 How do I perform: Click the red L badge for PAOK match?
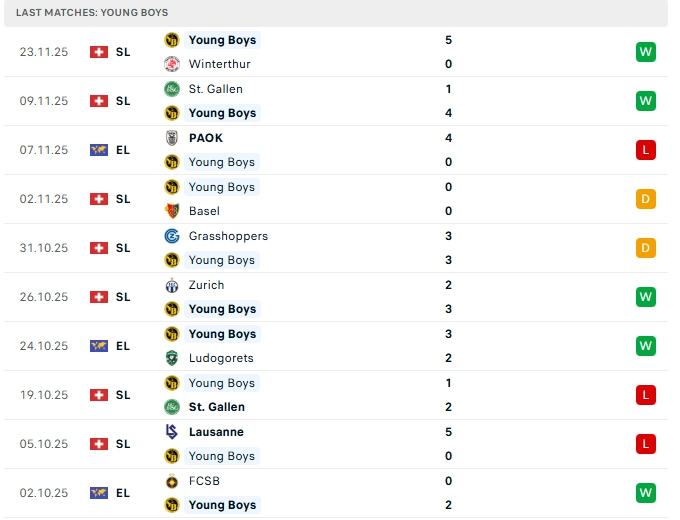tap(645, 150)
